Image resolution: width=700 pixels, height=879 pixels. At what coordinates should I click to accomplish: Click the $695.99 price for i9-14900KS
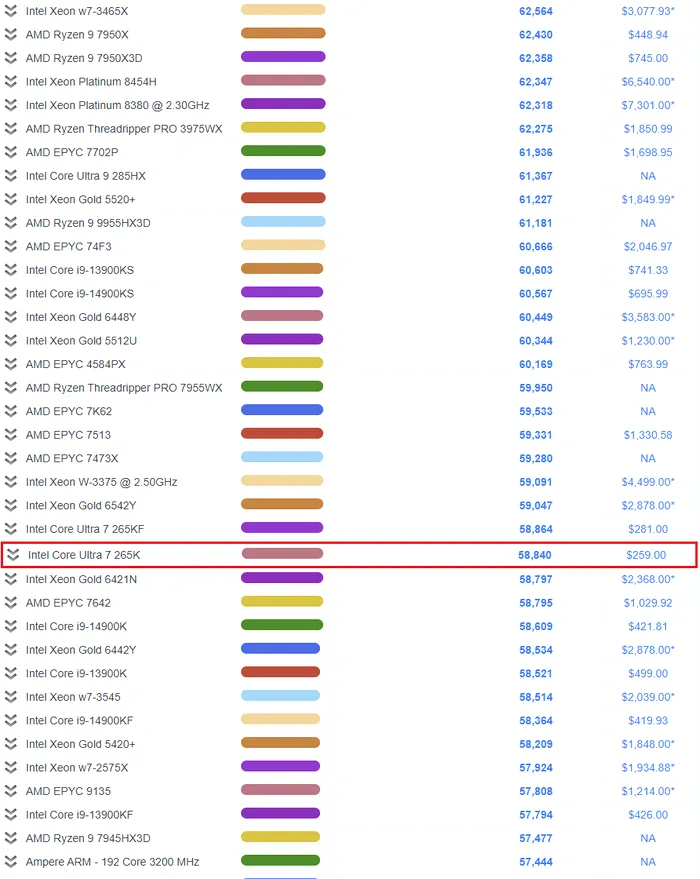click(x=648, y=294)
